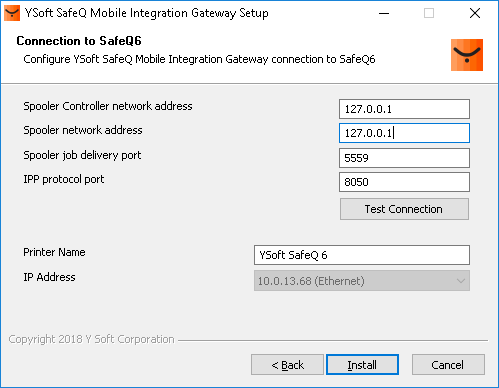Focus the Spooler Controller network address field
Screen dimensions: 499x388
404,109
